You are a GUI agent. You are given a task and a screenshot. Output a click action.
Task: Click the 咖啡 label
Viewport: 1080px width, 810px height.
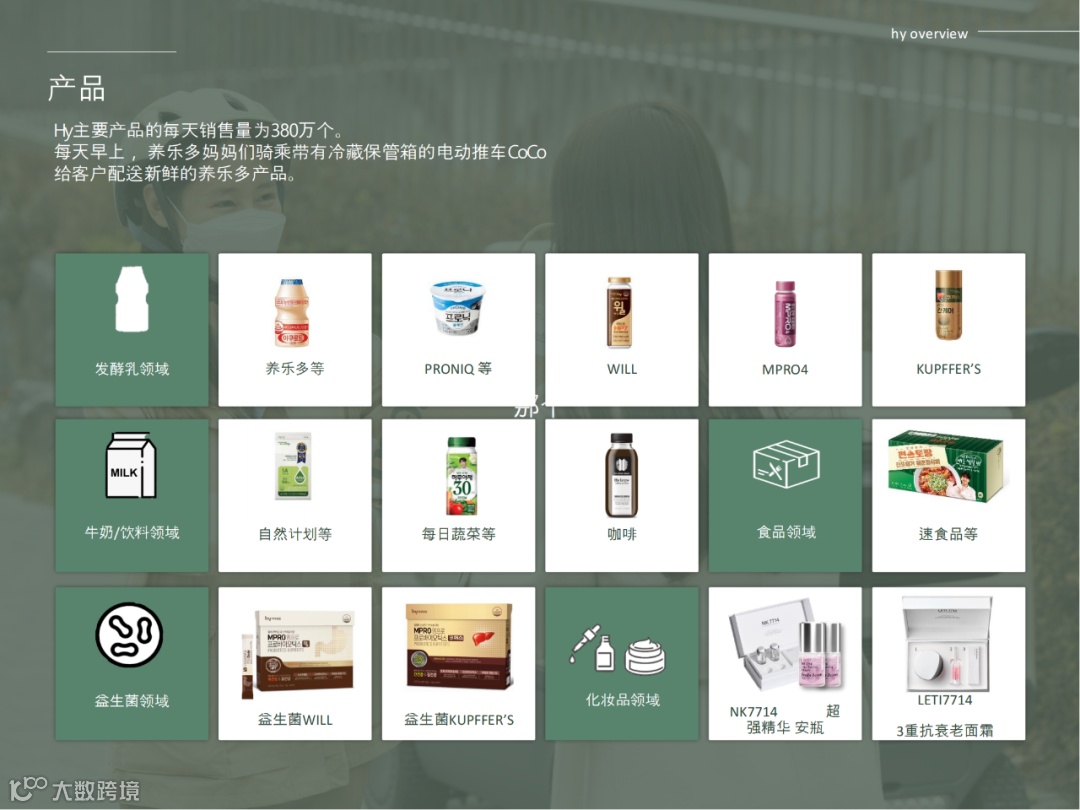pos(621,534)
